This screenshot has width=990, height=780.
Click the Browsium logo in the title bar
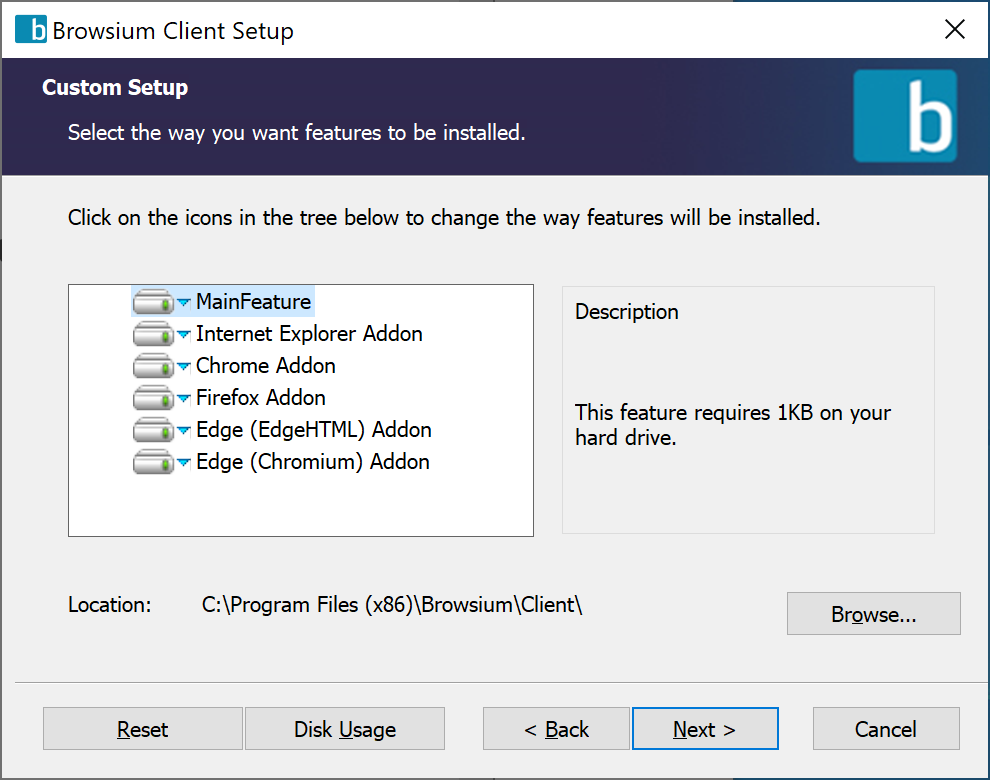[29, 29]
